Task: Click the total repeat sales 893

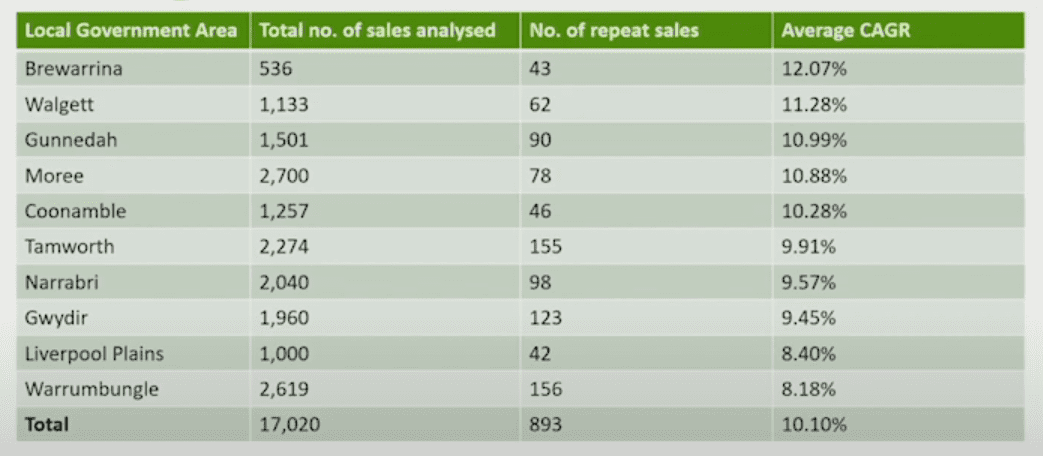Action: [x=546, y=425]
